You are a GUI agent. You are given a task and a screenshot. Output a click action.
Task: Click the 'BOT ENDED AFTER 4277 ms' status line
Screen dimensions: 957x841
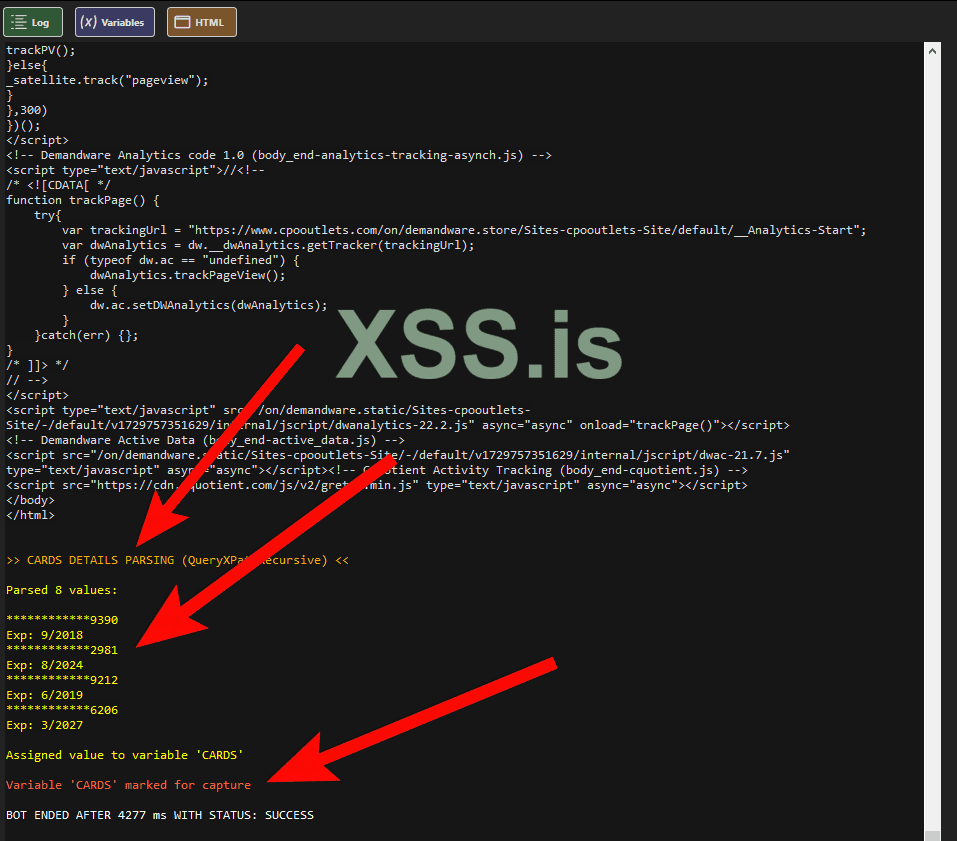(160, 815)
